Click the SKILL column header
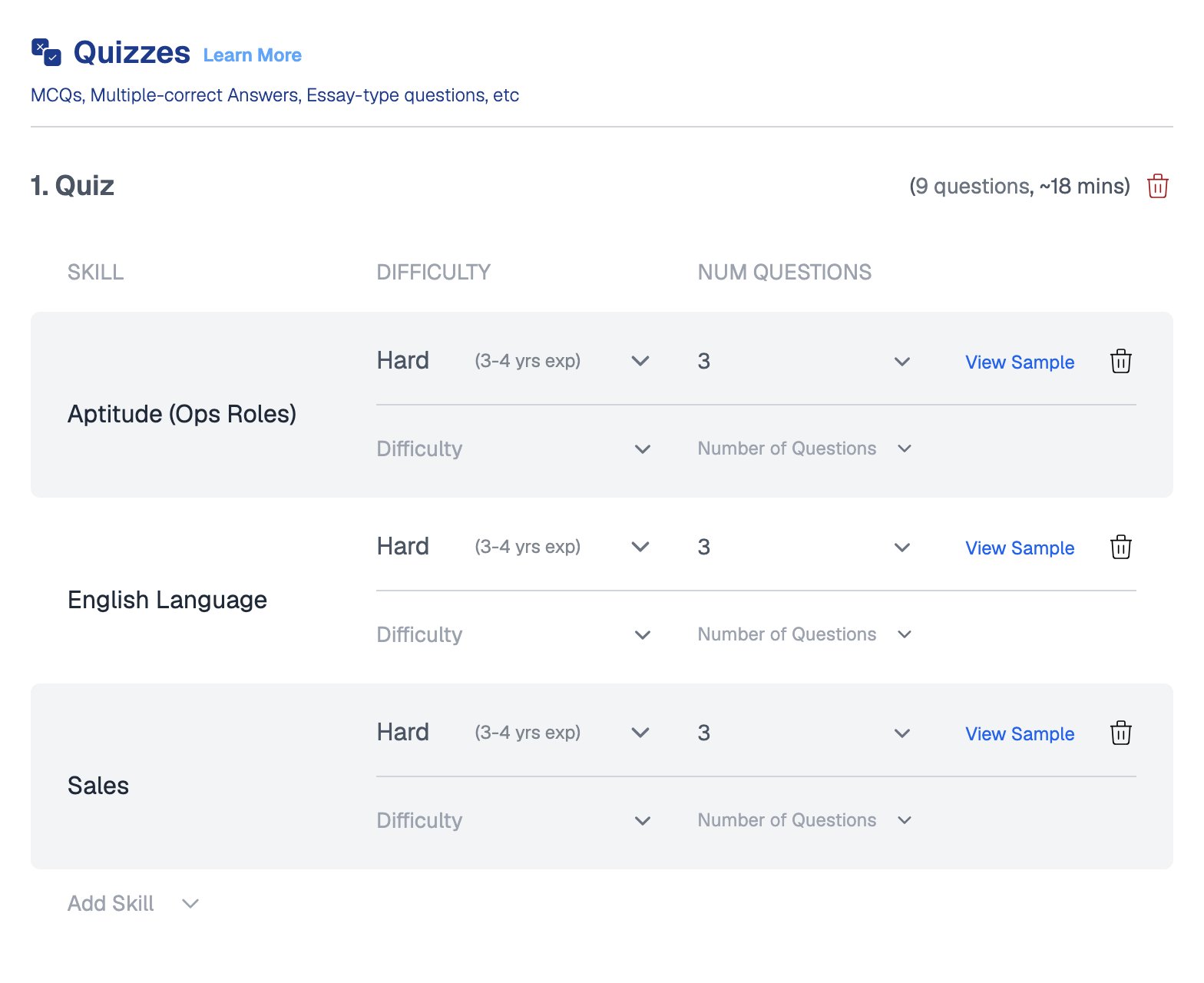The width and height of the screenshot is (1204, 983). tap(95, 272)
